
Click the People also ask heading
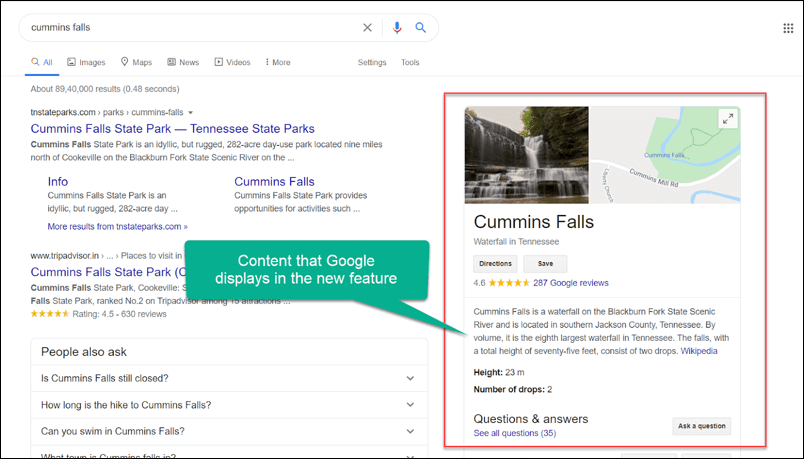pos(84,352)
